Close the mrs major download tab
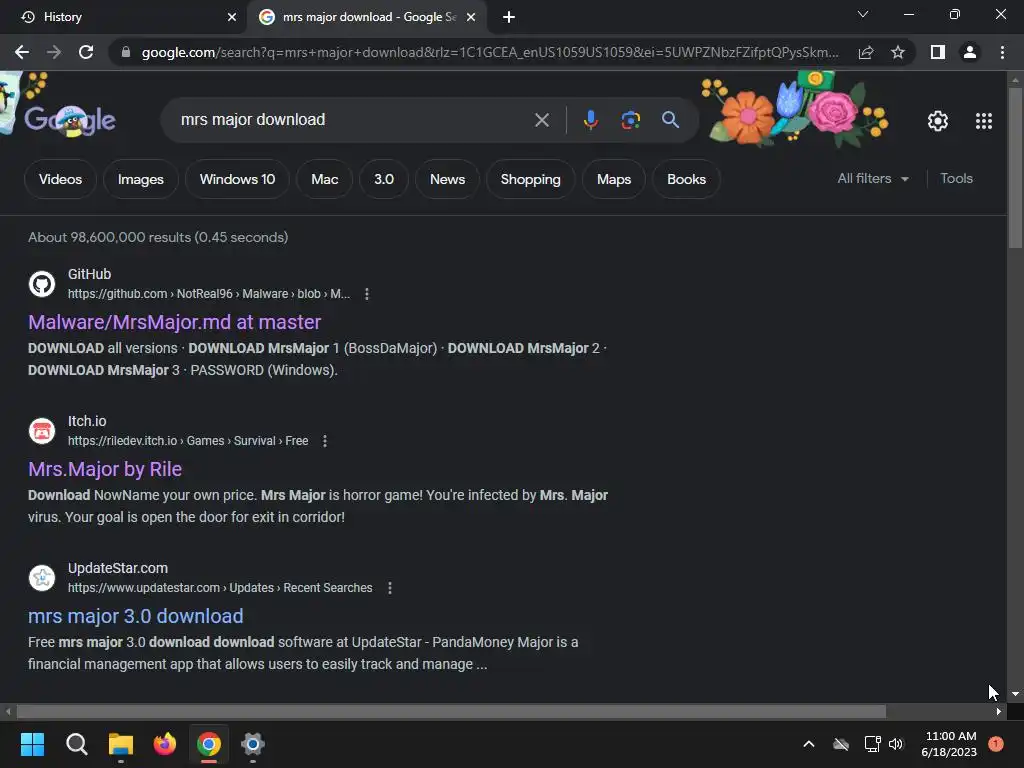This screenshot has height=768, width=1024. pyautogui.click(x=471, y=17)
